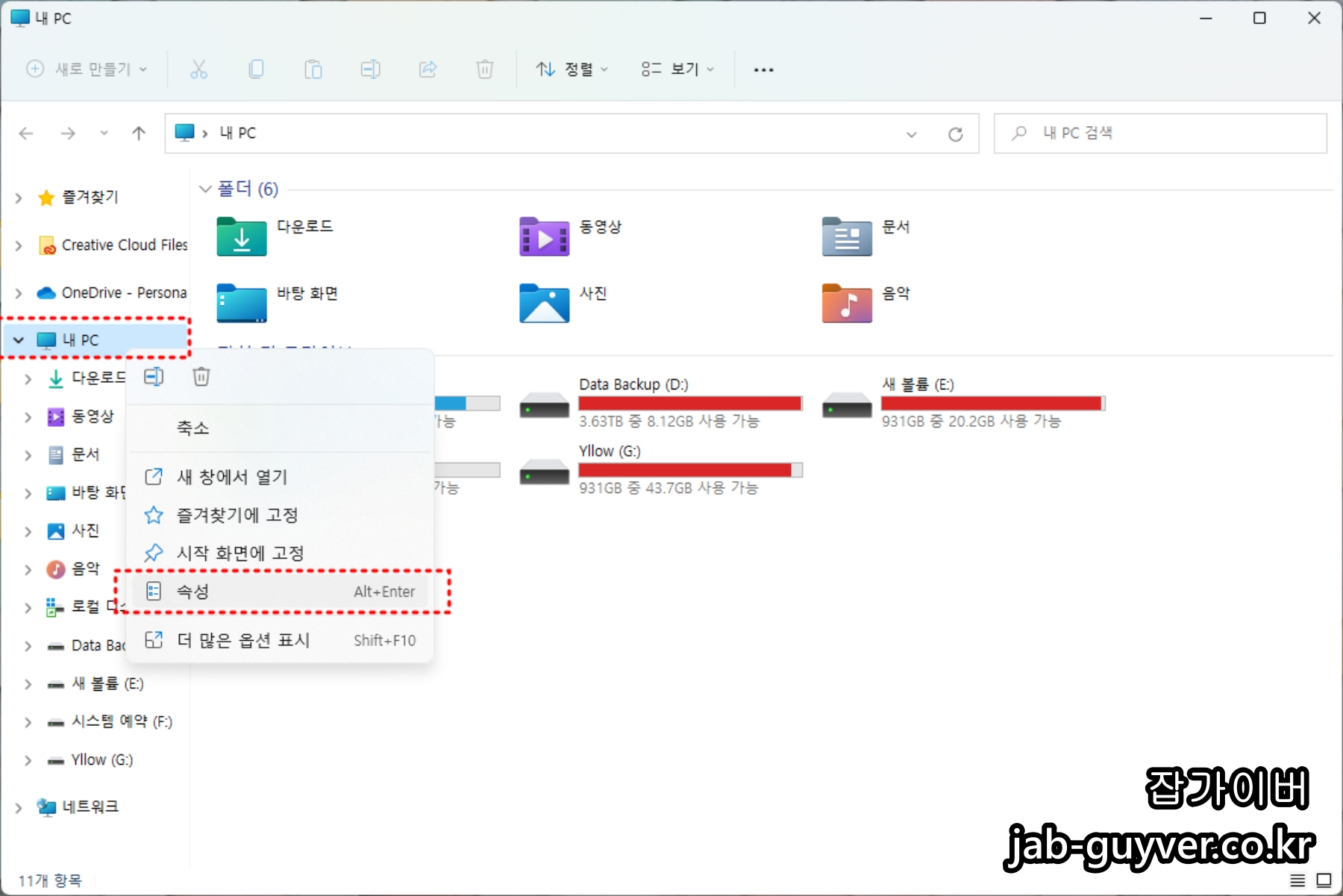This screenshot has height=896, width=1343.
Task: Expand the OneDrive - Personal node
Action: pos(19,293)
